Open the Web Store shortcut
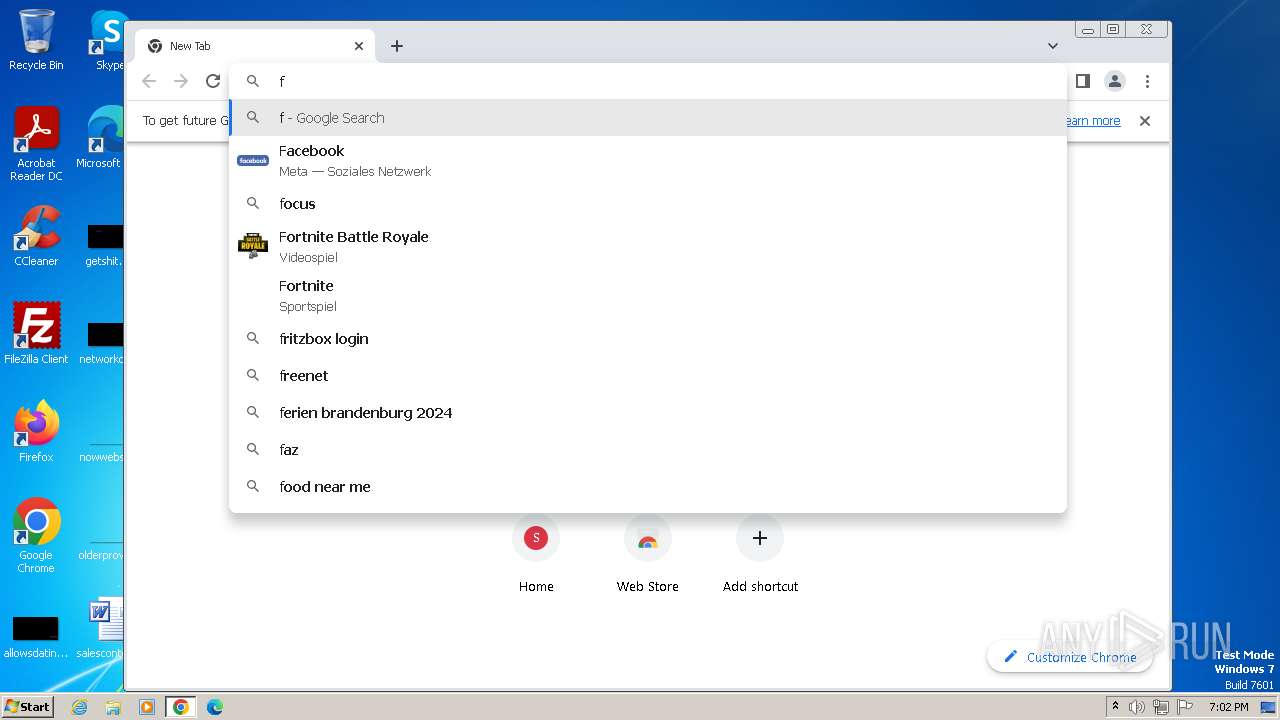The image size is (1280, 720). [x=648, y=555]
